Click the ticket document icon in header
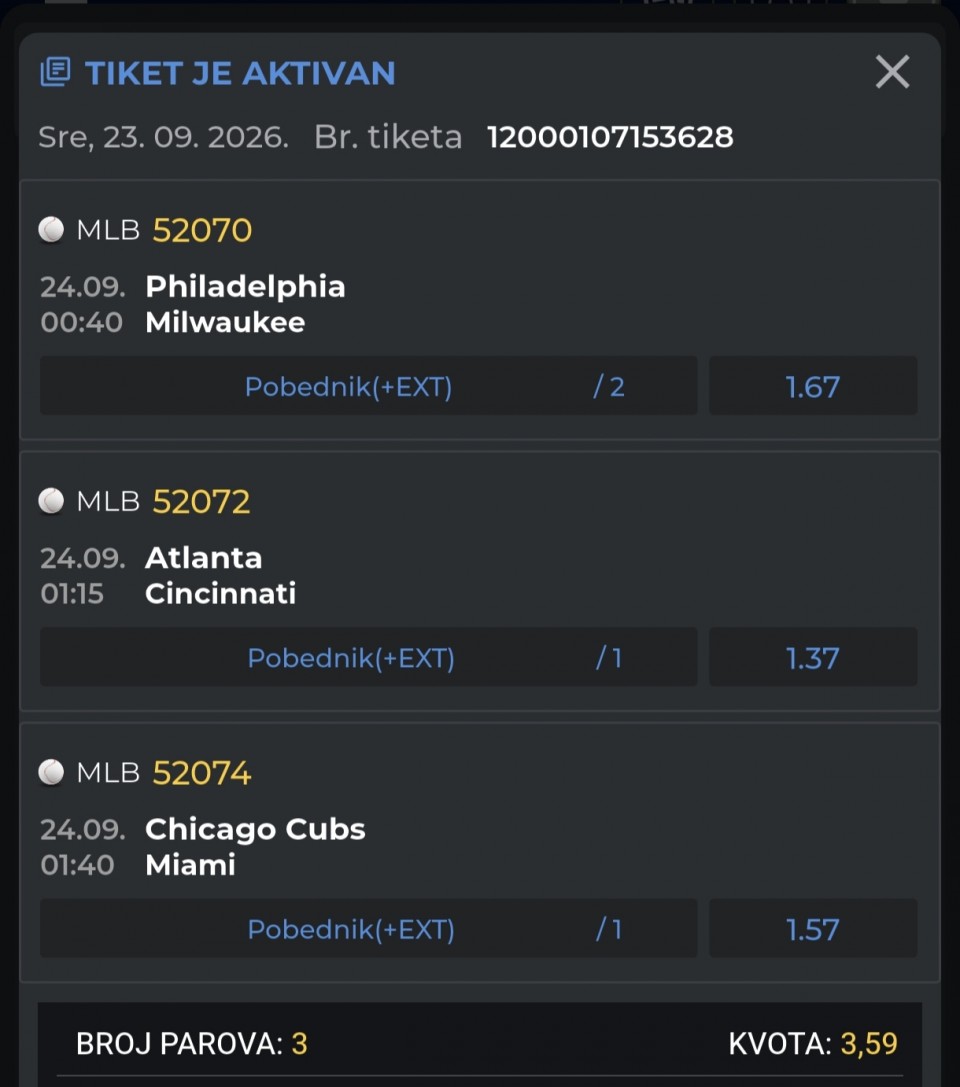 (55, 72)
